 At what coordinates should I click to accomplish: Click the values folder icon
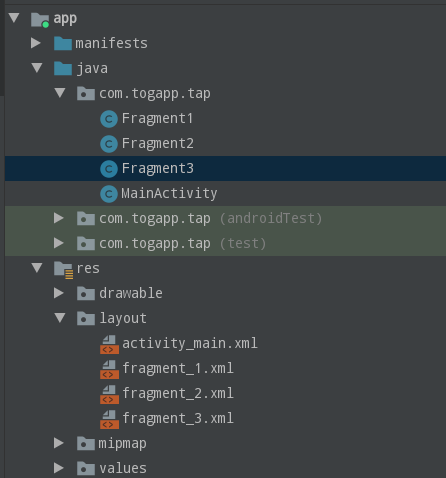pyautogui.click(x=86, y=468)
